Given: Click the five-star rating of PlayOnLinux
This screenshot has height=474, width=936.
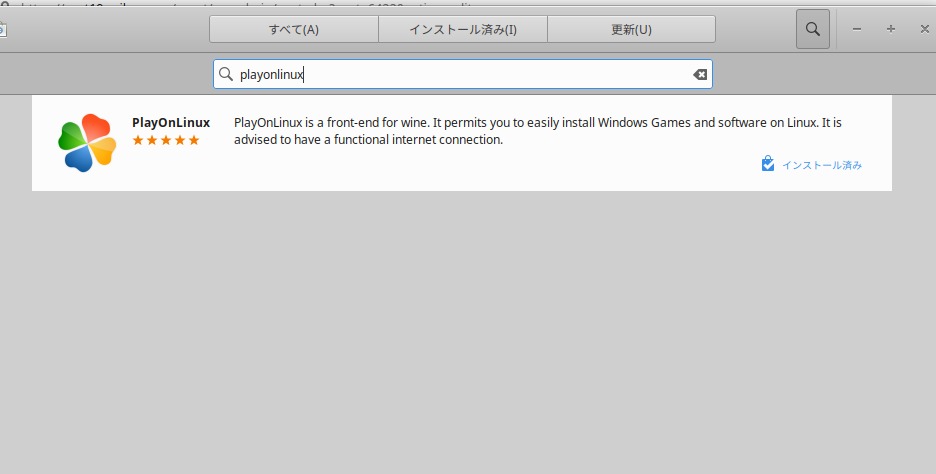Looking at the screenshot, I should click(166, 140).
